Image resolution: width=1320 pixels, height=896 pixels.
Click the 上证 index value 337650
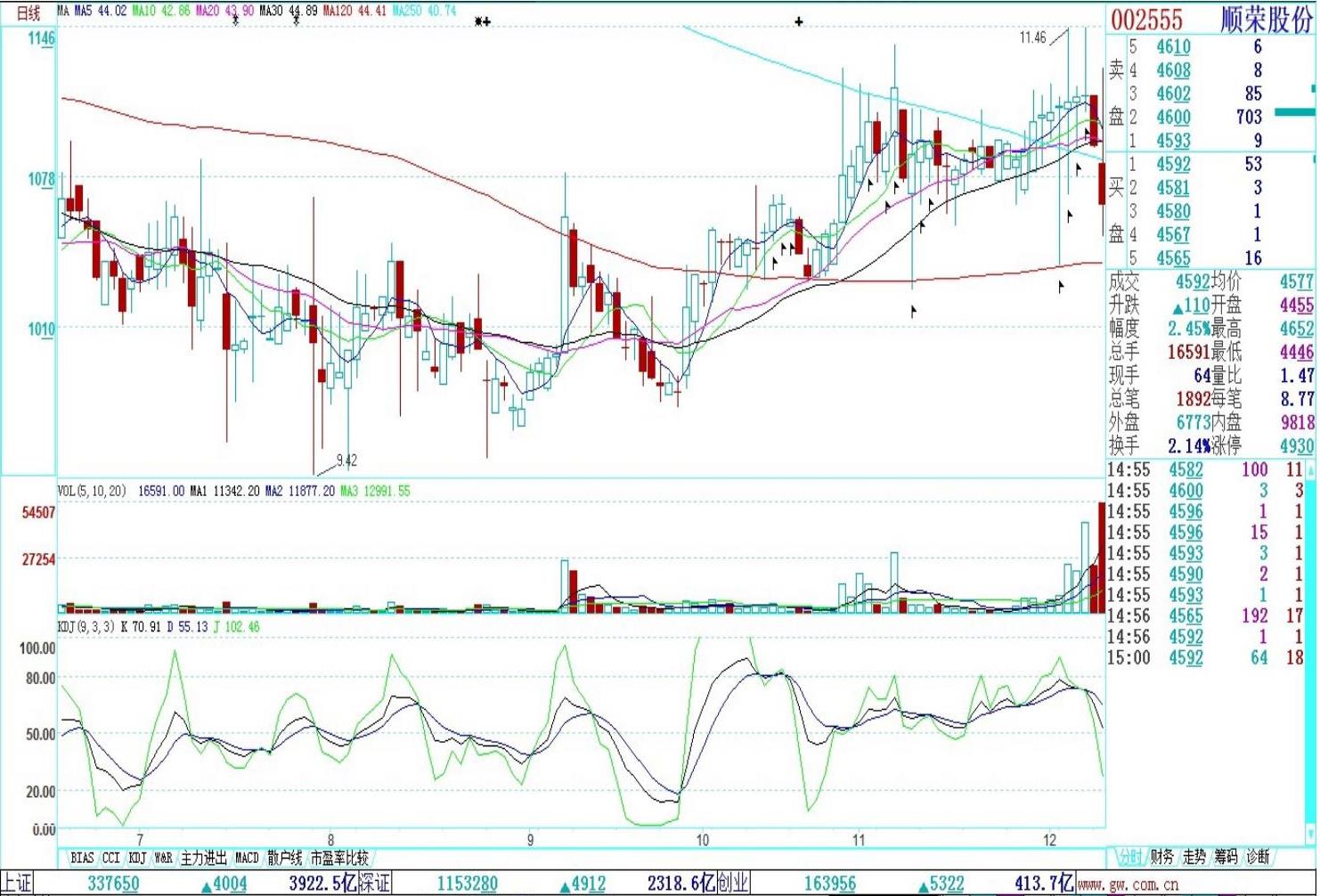pyautogui.click(x=113, y=884)
